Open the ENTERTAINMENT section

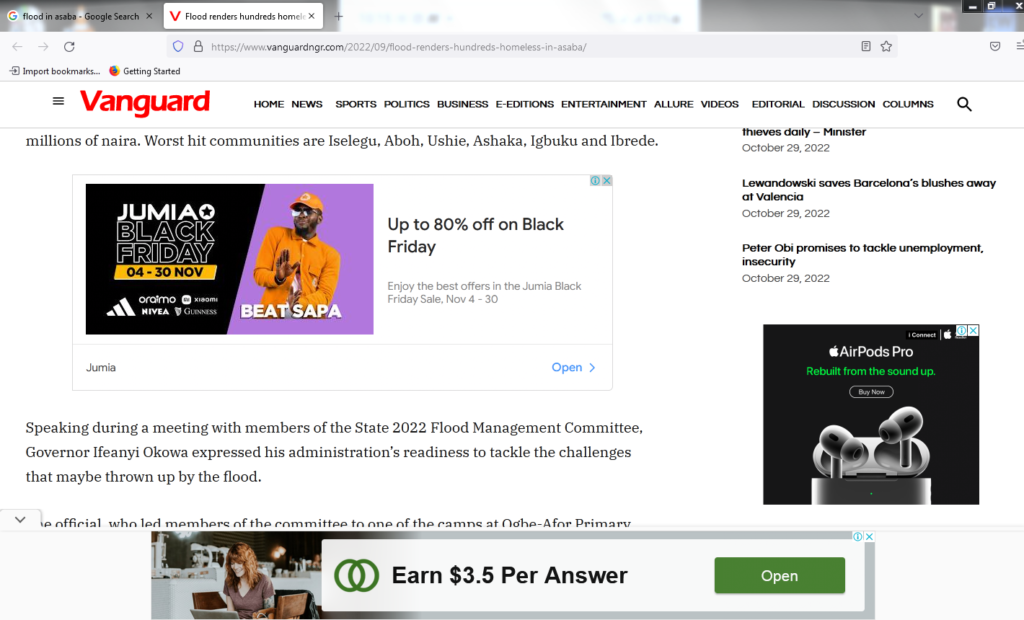pos(603,104)
